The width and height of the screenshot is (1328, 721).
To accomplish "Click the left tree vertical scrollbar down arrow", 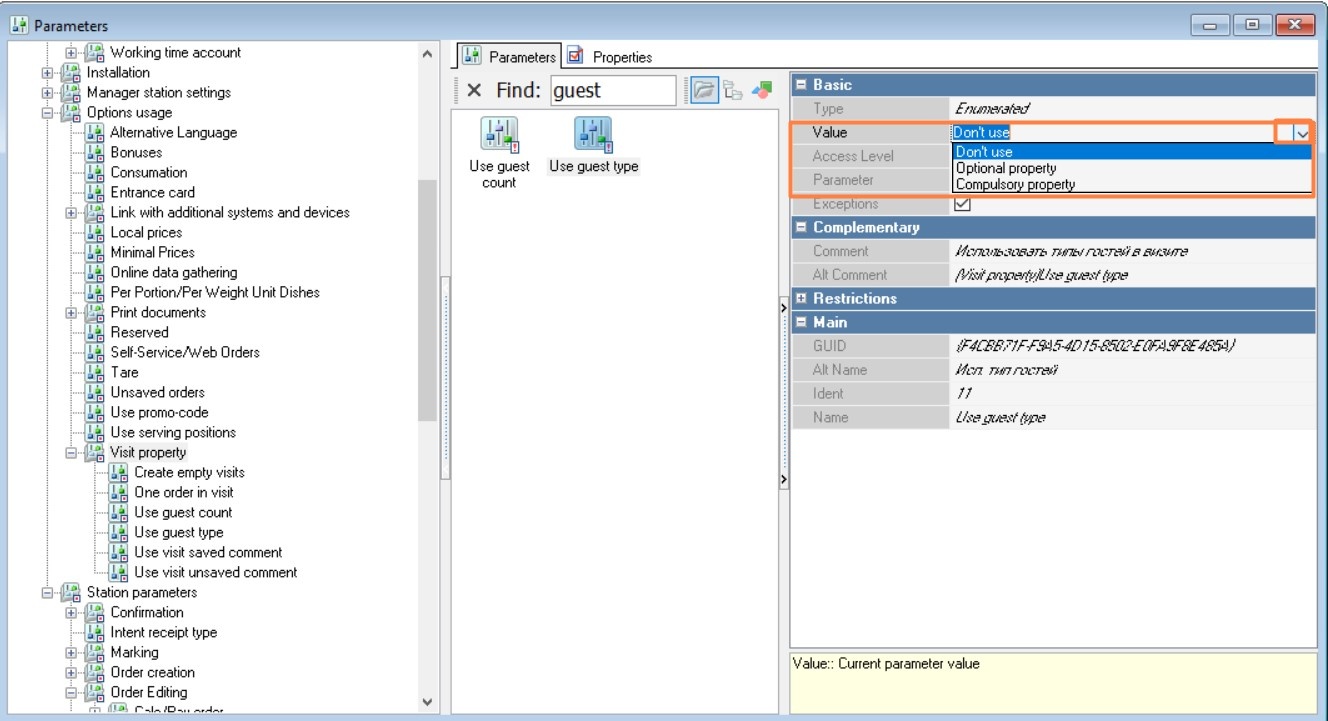I will [428, 702].
